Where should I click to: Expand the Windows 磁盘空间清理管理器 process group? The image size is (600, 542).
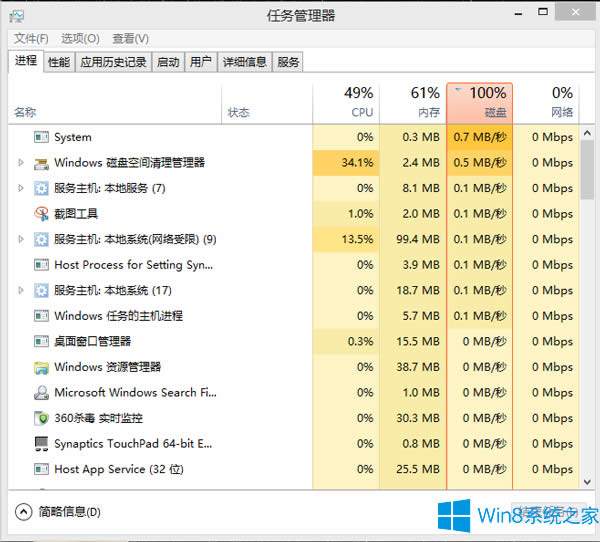click(21, 163)
